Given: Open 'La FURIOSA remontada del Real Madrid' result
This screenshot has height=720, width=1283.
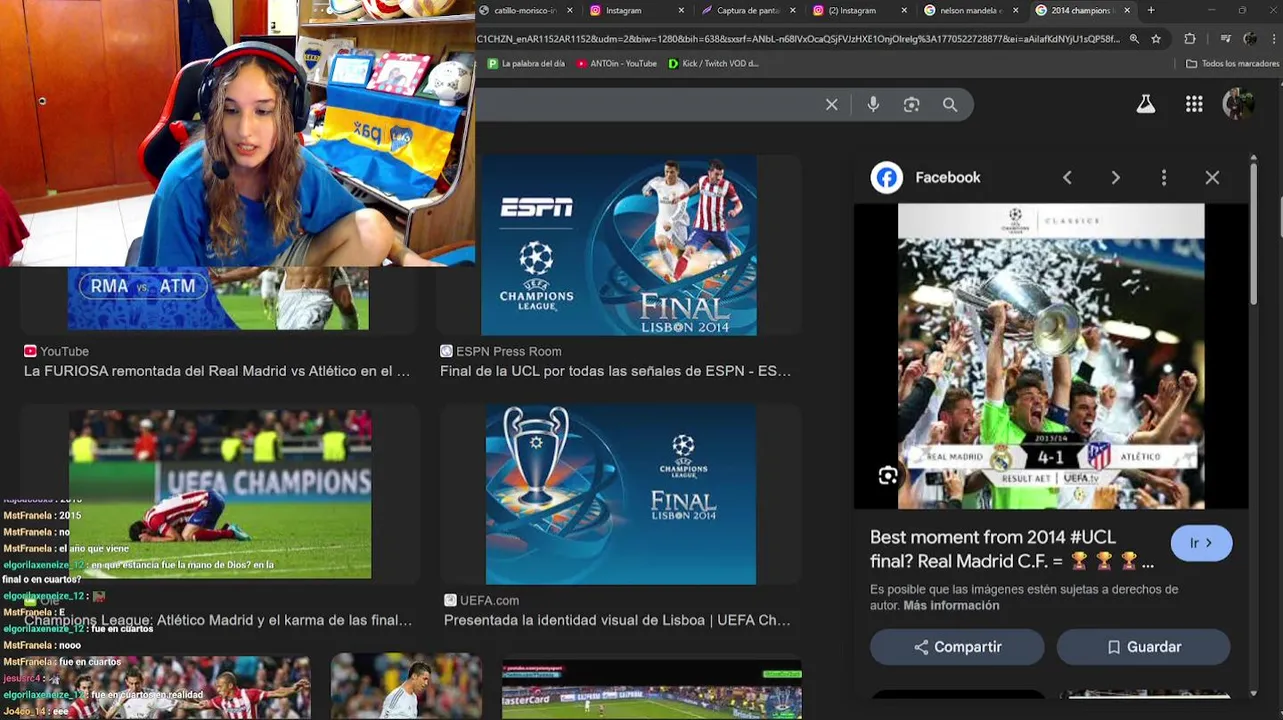Looking at the screenshot, I should pyautogui.click(x=217, y=371).
